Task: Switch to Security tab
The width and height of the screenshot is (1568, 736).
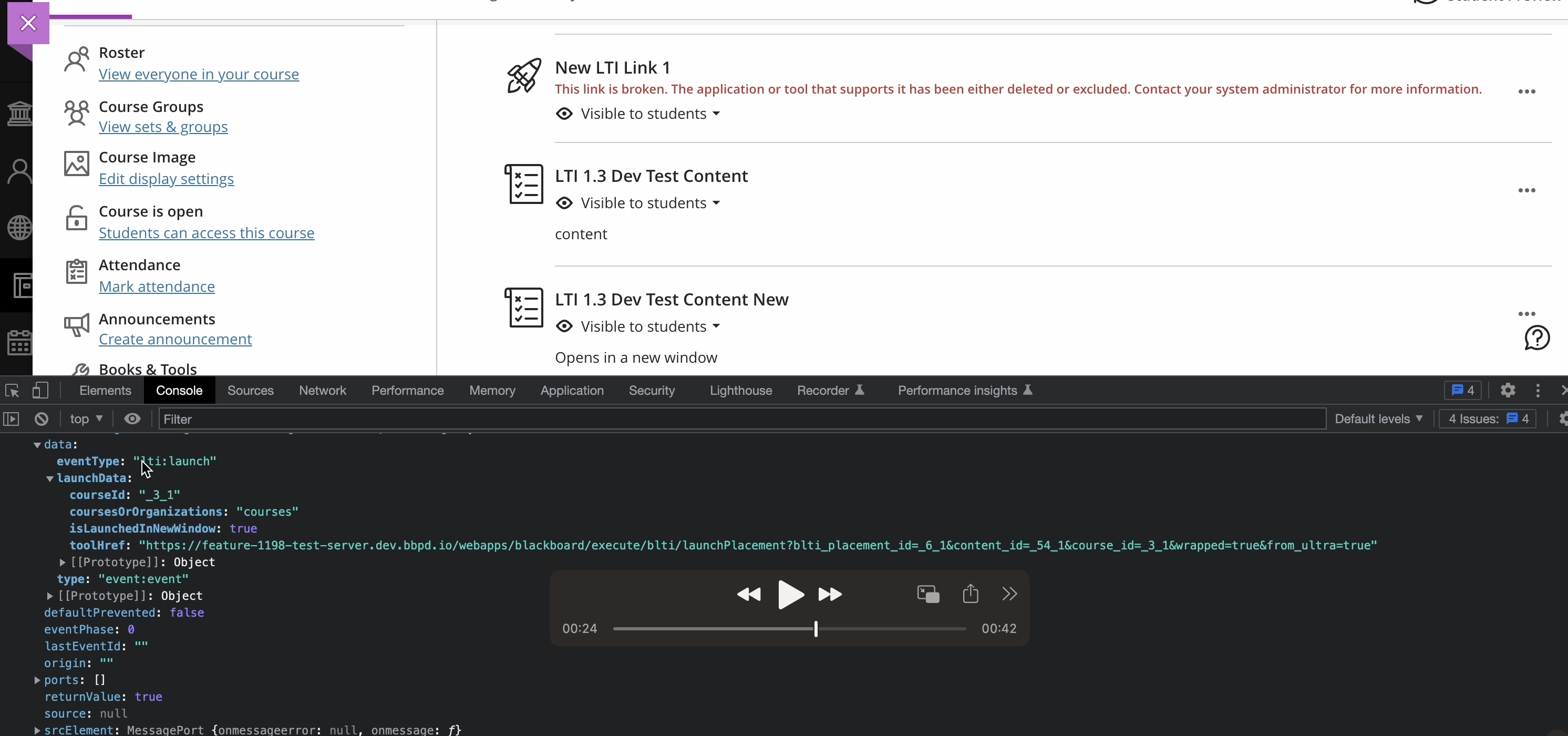Action: (x=652, y=390)
